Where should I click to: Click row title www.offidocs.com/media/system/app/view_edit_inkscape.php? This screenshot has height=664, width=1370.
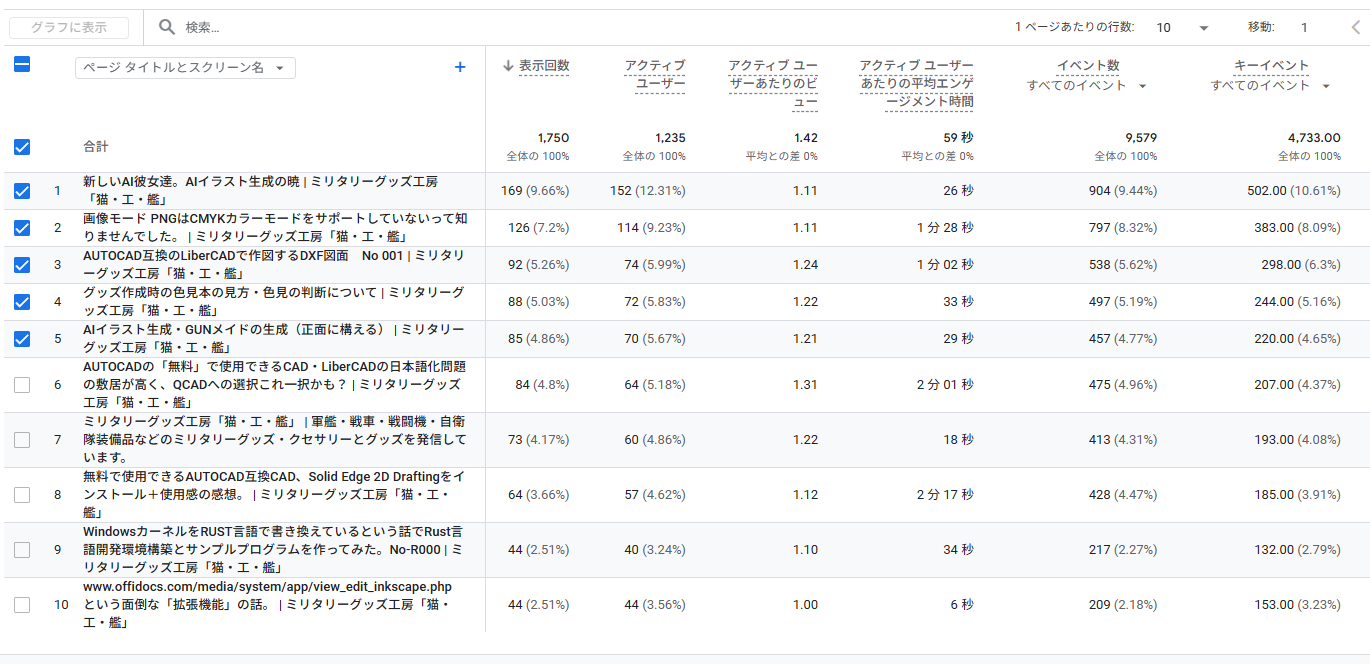[x=267, y=605]
